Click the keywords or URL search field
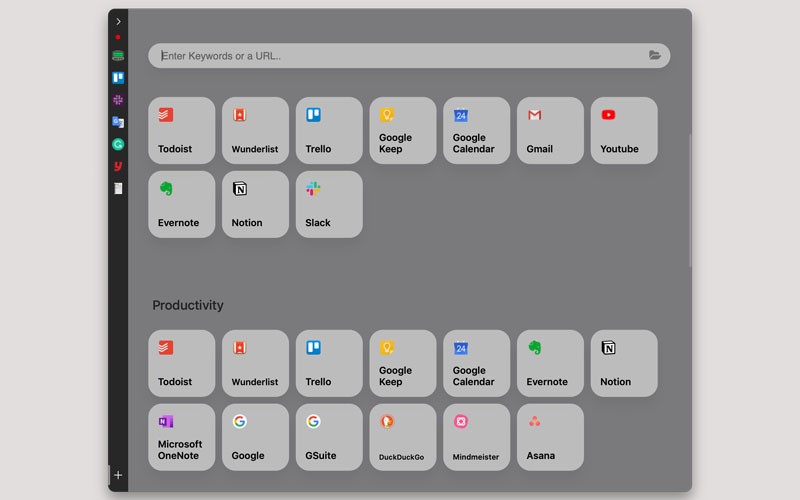 409,56
